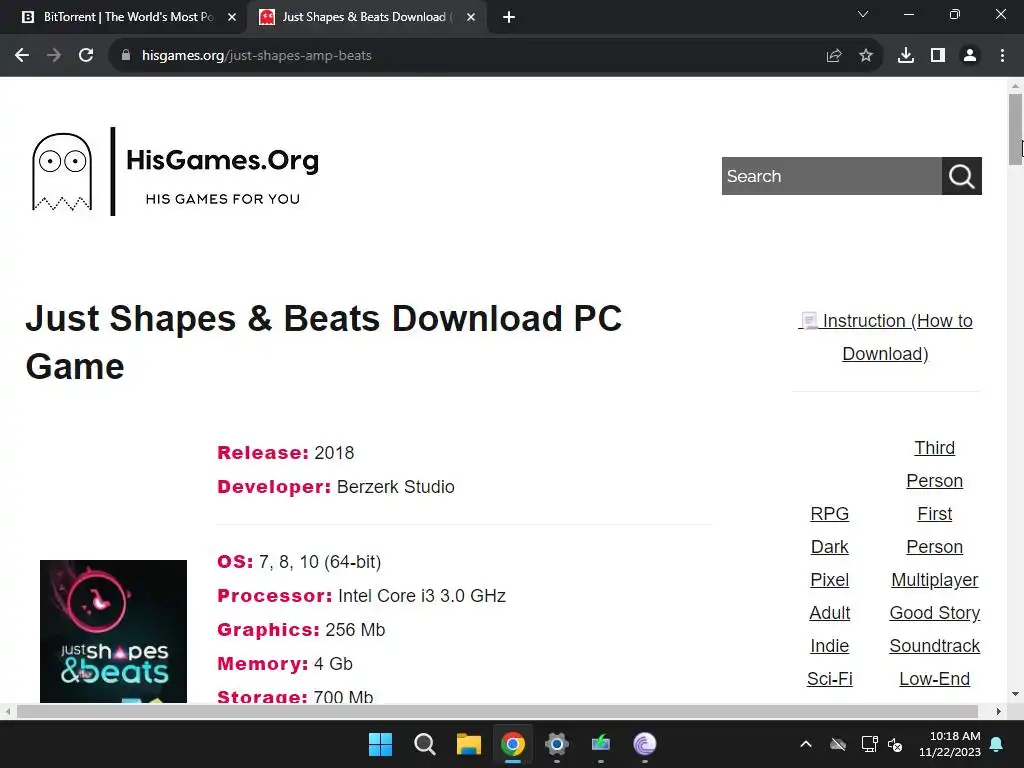
Task: Open the notifications bell icon
Action: tap(997, 744)
